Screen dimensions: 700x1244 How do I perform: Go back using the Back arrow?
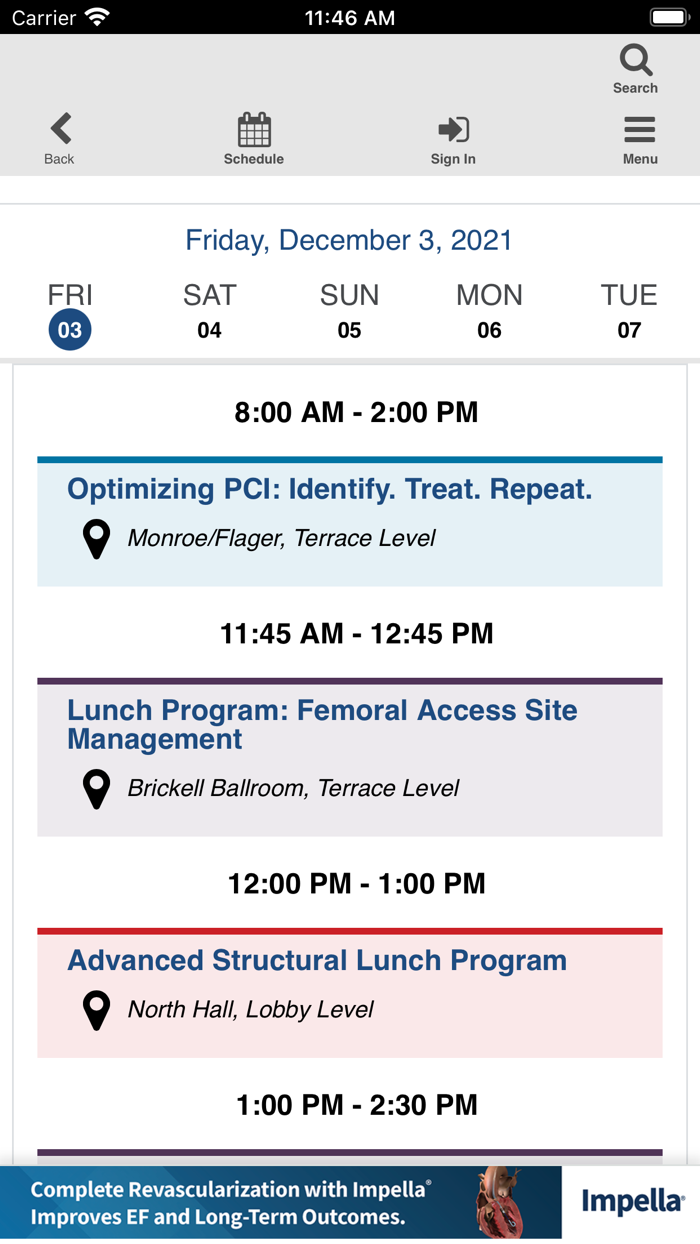coord(60,130)
